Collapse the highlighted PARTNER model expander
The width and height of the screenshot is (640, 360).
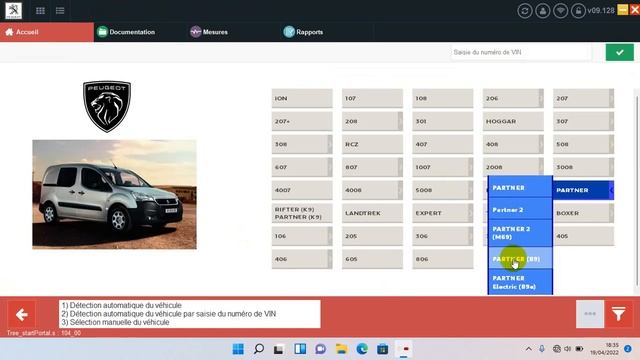pos(611,190)
